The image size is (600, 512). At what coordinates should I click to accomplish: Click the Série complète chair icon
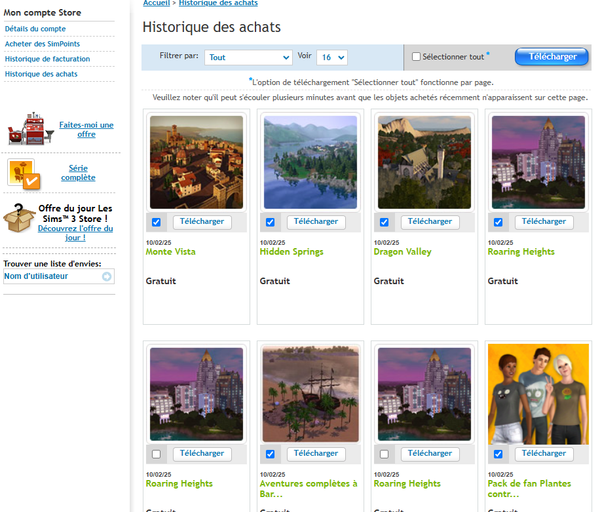tap(24, 174)
